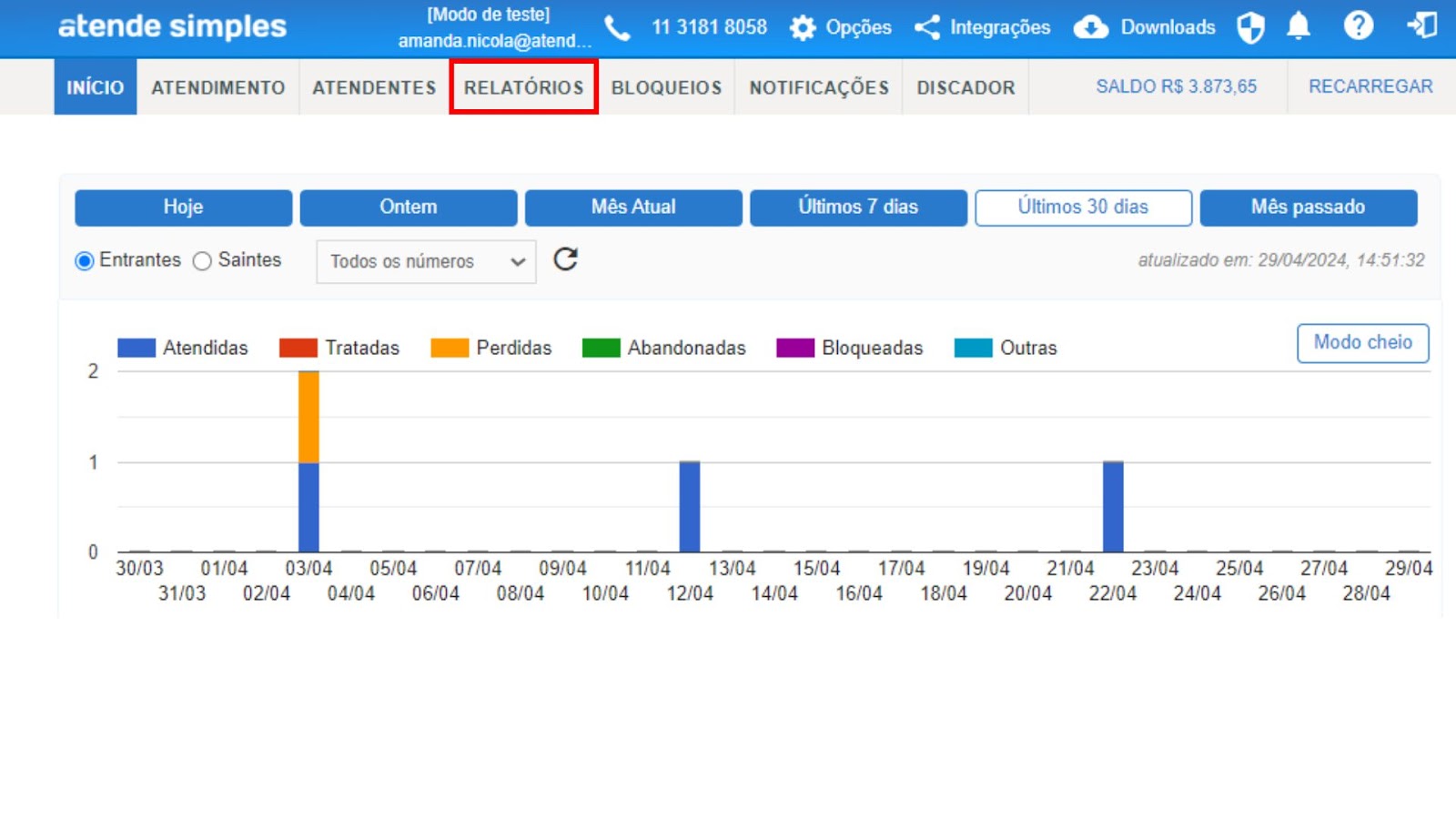Toggle Bloqueadas purple legend swatch
This screenshot has height=819, width=1456.
[795, 348]
